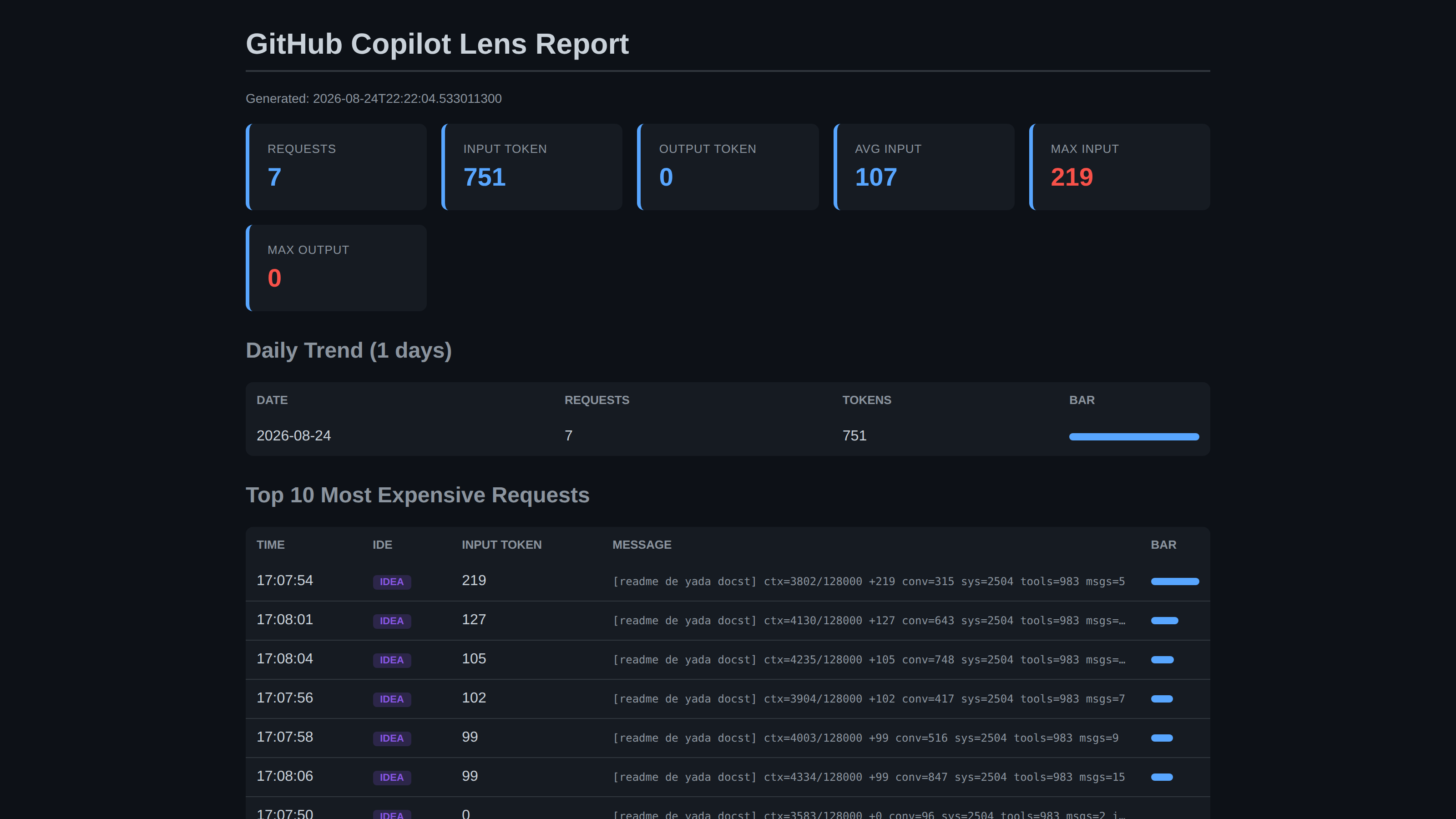
Task: Click the IDE column header
Action: pos(382,545)
